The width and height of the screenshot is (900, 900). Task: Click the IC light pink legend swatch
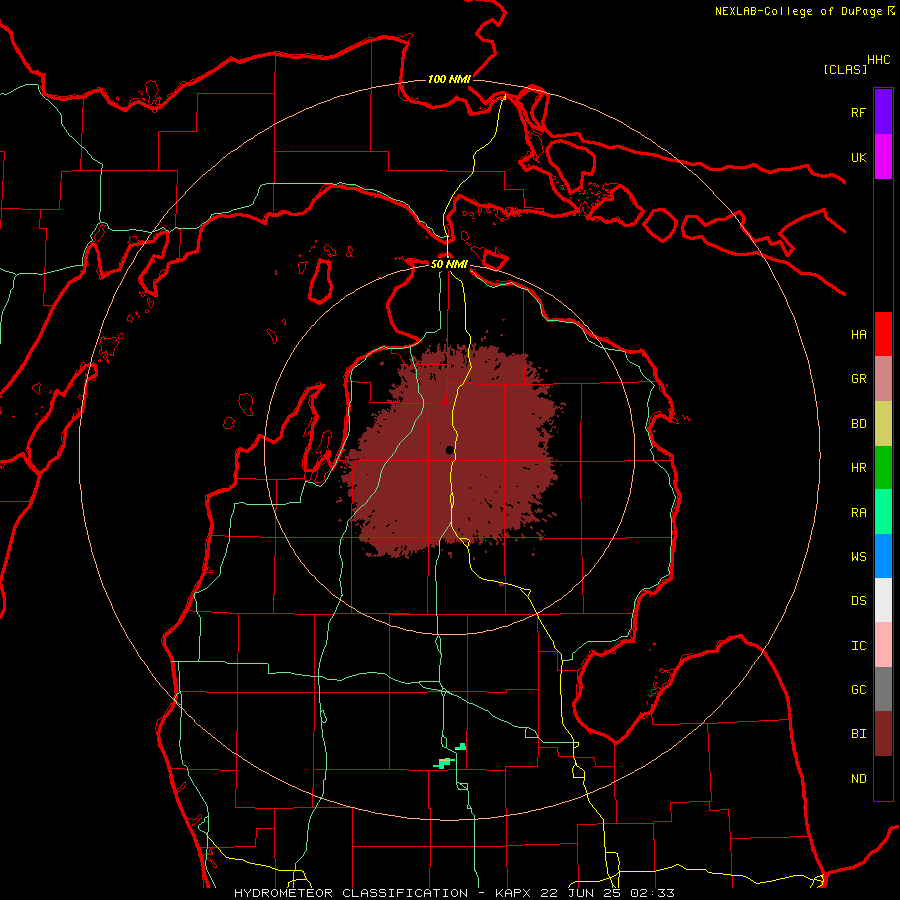coord(883,645)
